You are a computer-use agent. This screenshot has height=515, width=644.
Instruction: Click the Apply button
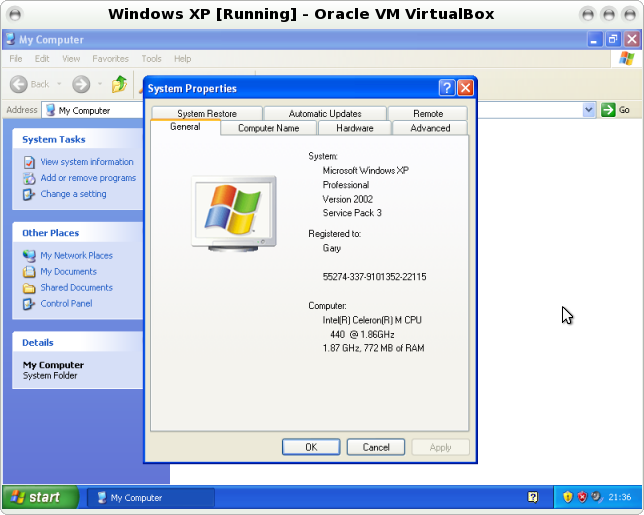[x=440, y=447]
